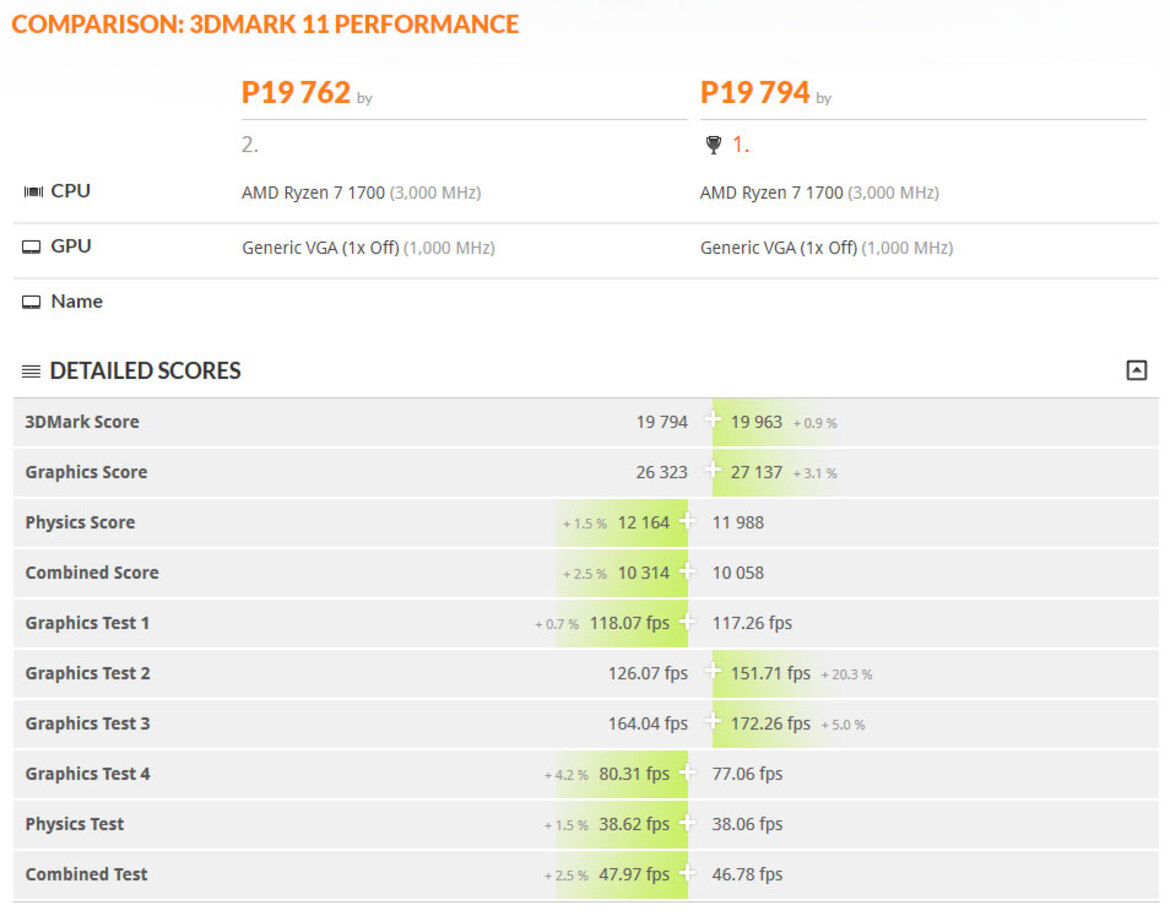Click the trophy icon beside rank 1
This screenshot has width=1170, height=916.
(x=713, y=145)
